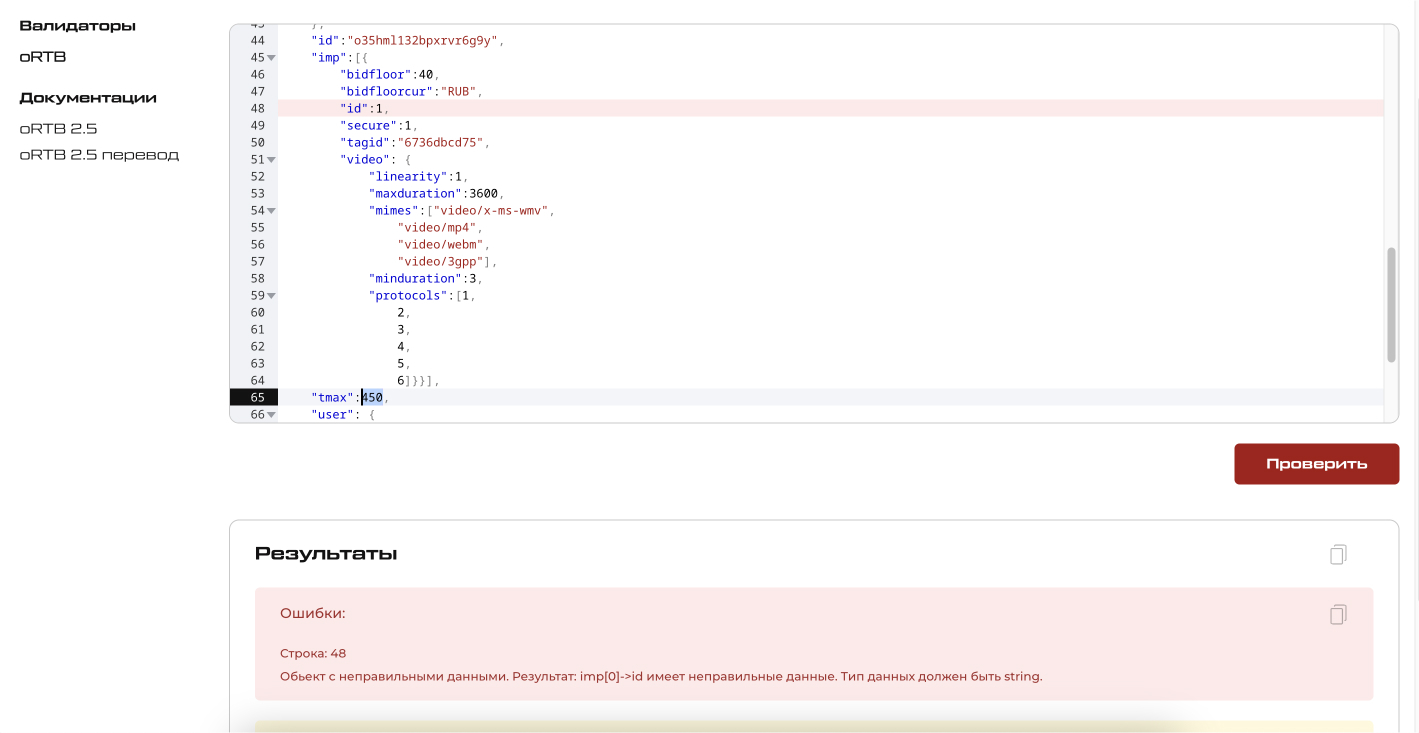Open the oRTB 2.5 перевод link
The height and width of the screenshot is (733, 1419).
tap(99, 155)
